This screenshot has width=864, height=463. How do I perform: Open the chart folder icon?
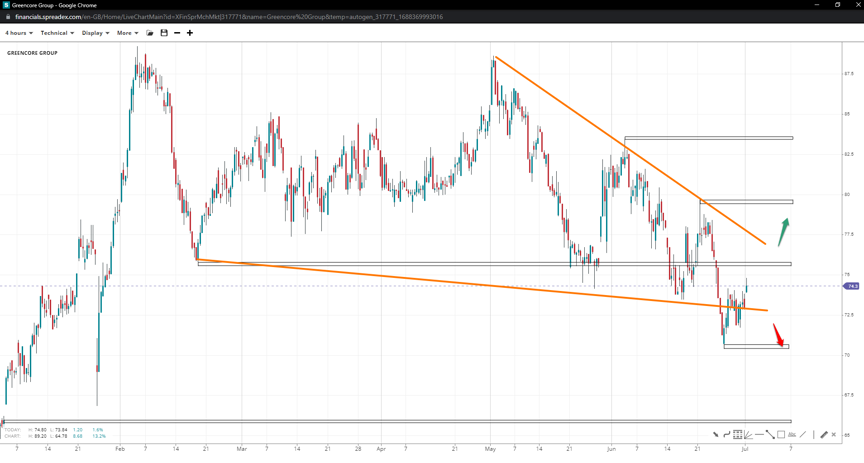coord(150,33)
